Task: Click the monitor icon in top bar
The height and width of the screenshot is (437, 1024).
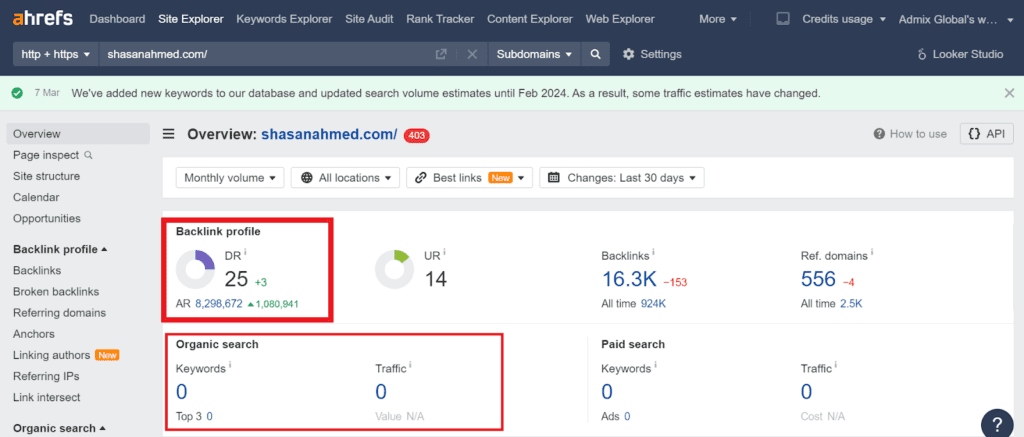Action: 782,19
